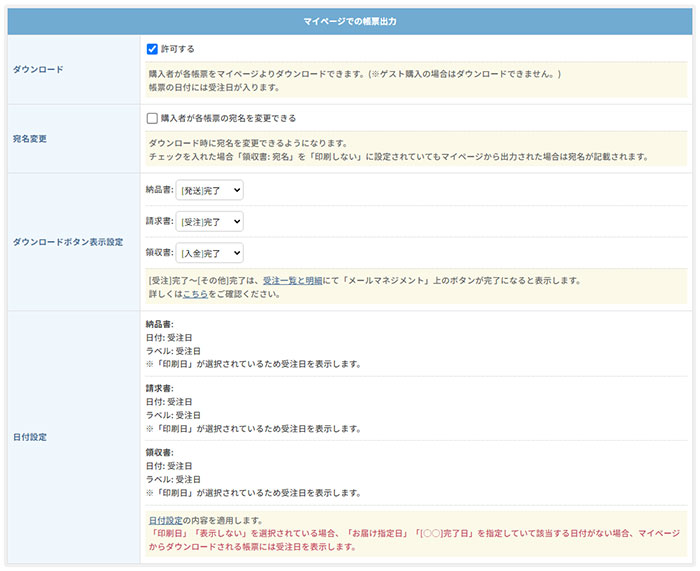Click the 宛名変更 row label
Screen dimensions: 700x571
(x=29, y=139)
